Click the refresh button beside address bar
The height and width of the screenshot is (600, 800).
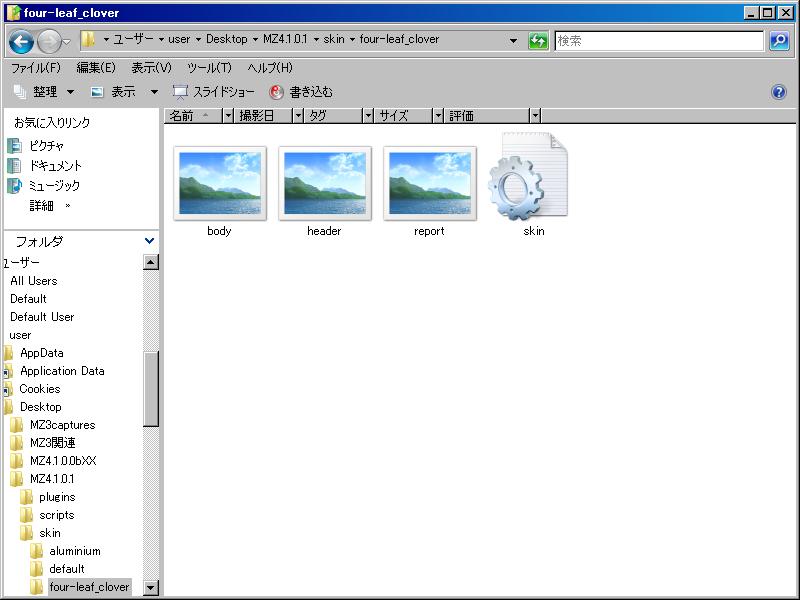(x=539, y=41)
